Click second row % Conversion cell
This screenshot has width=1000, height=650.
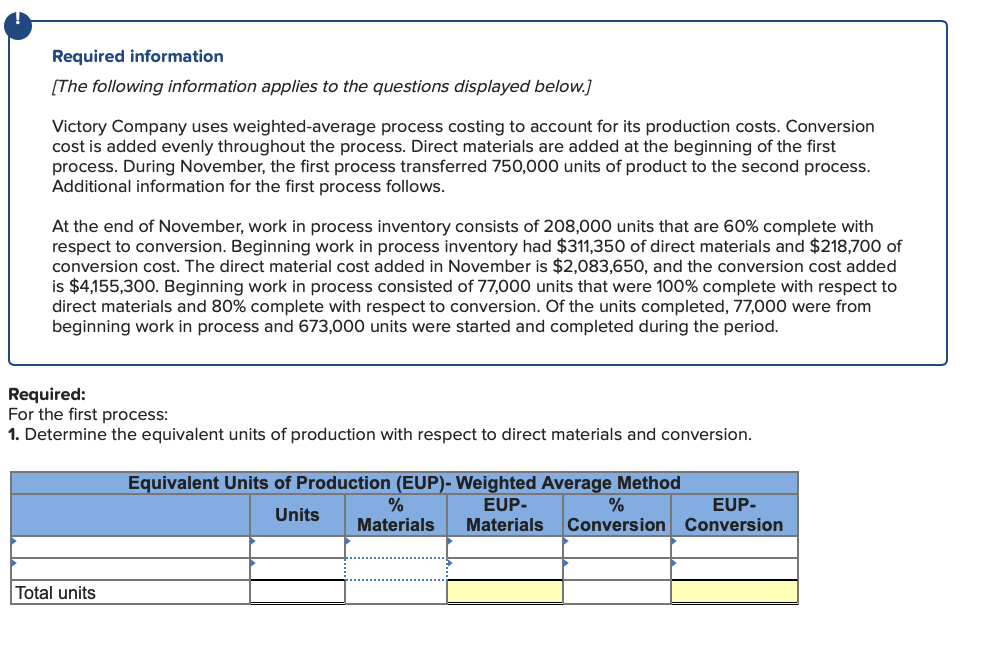tap(617, 569)
